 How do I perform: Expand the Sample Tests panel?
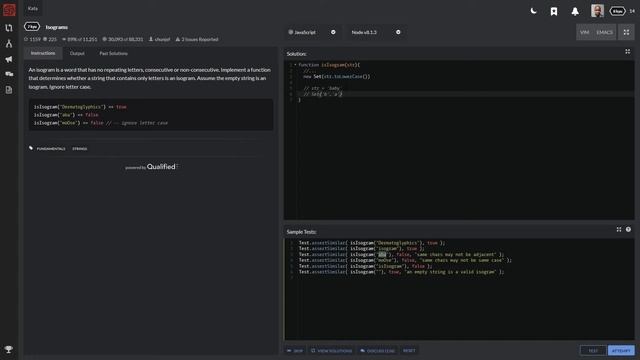click(x=619, y=229)
